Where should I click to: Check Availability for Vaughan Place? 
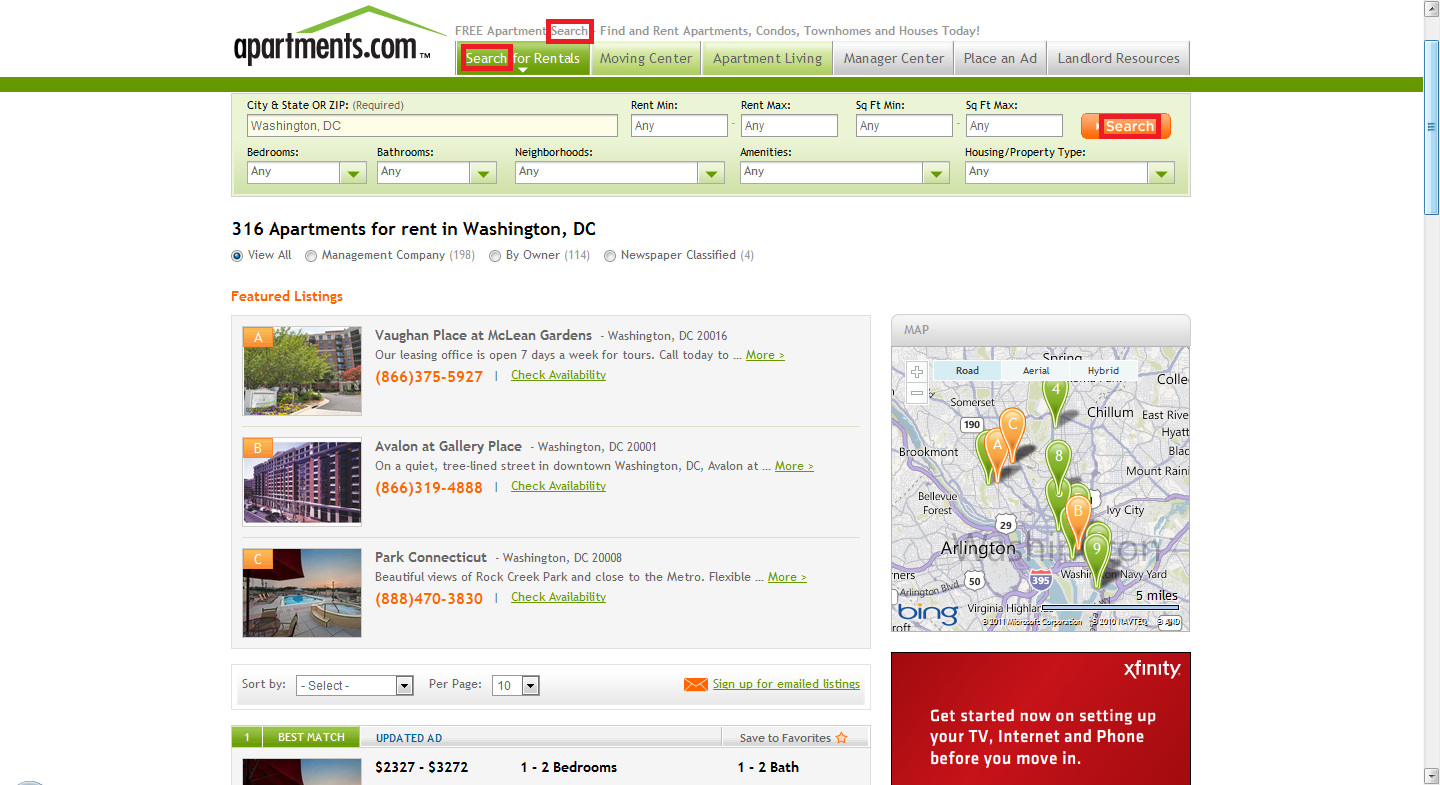pos(558,375)
